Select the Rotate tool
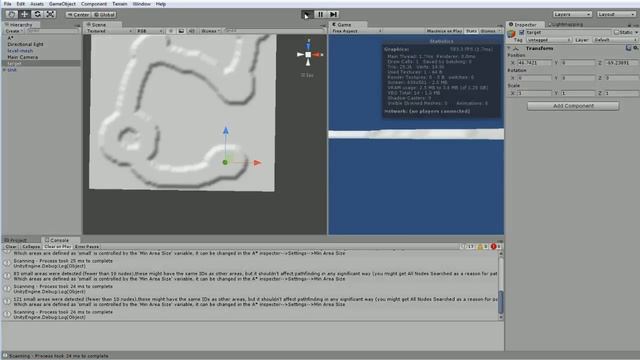 (x=37, y=14)
